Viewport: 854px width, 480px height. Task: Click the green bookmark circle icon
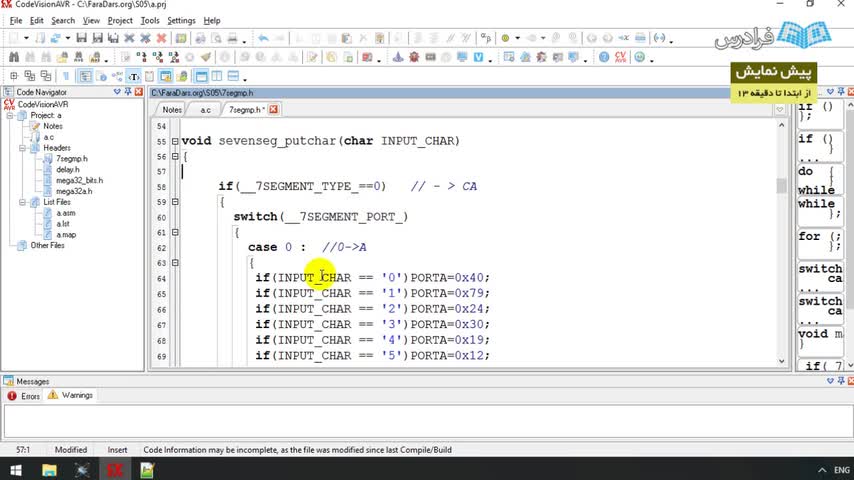coord(505,38)
